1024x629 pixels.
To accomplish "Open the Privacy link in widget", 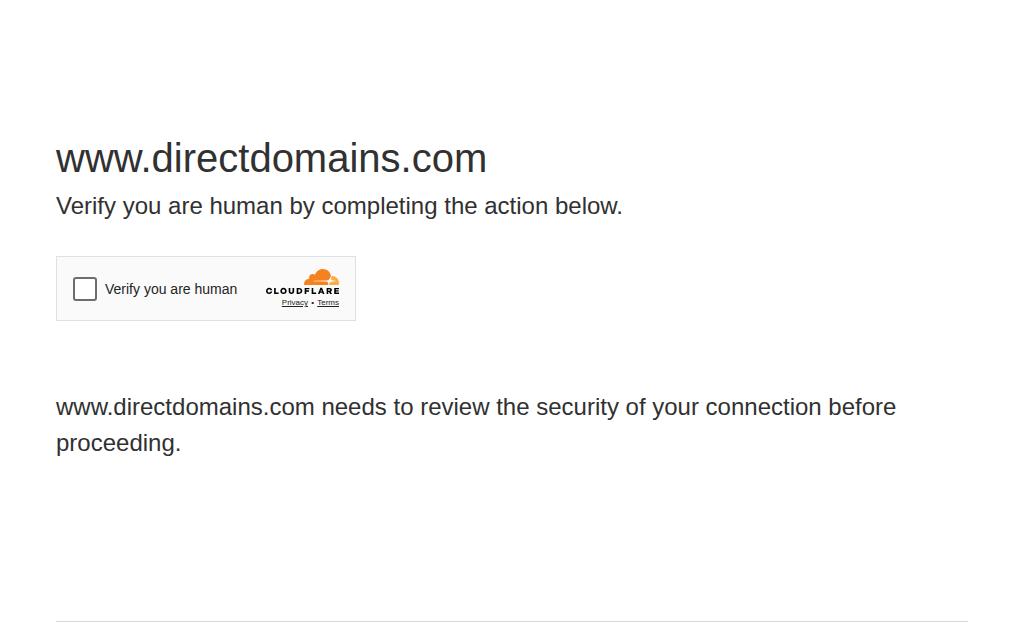I will (x=295, y=303).
